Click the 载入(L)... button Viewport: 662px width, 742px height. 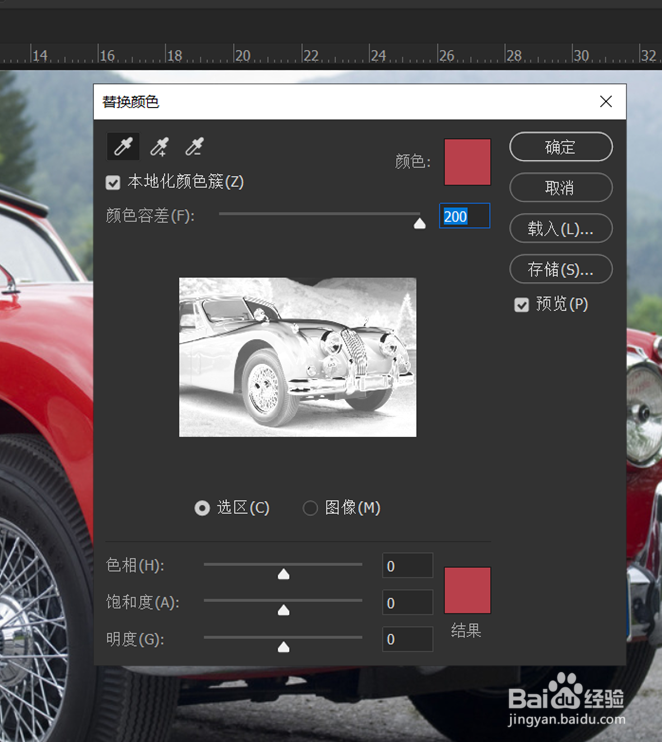click(561, 229)
